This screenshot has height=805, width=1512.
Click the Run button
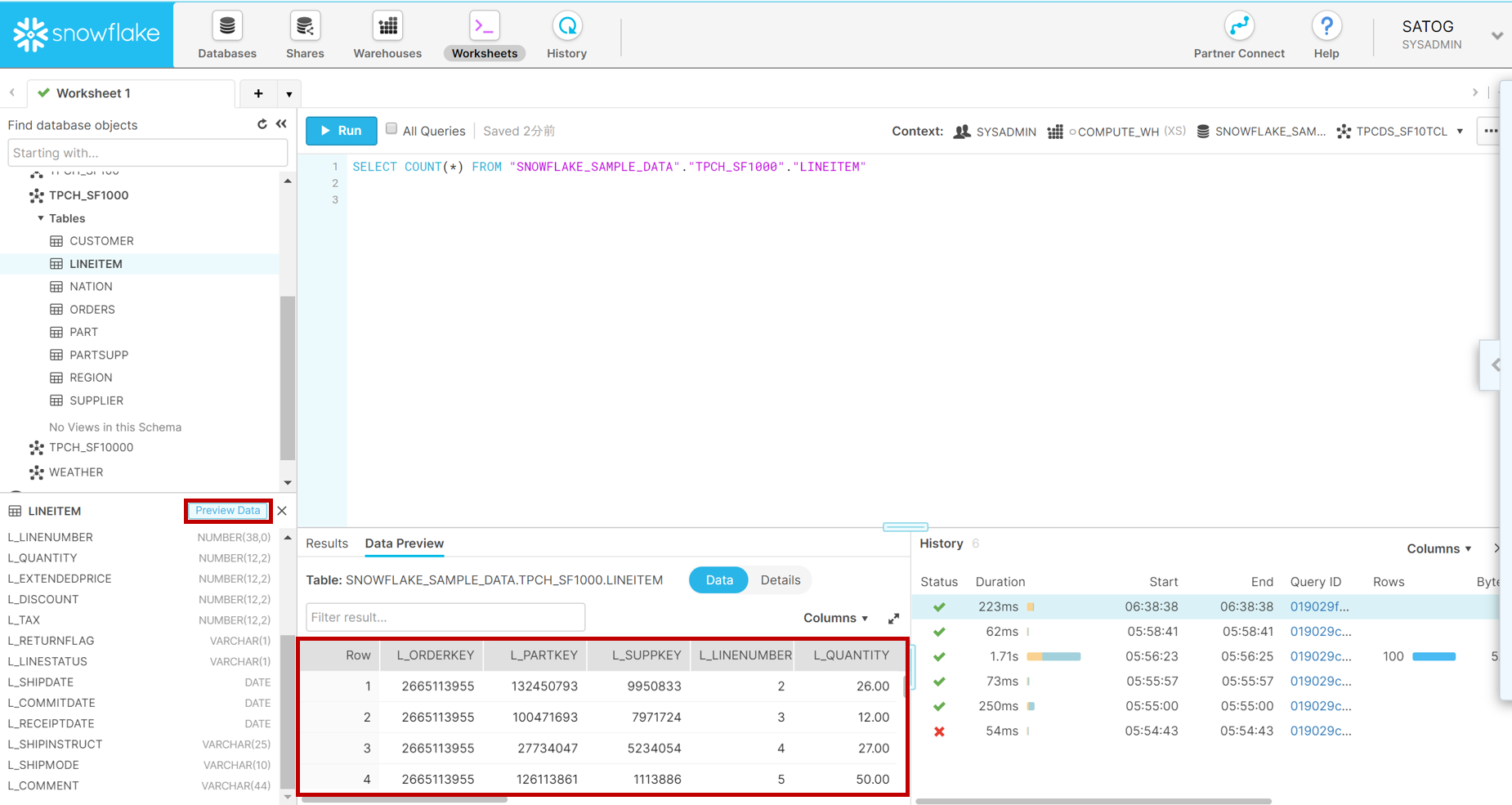[342, 131]
